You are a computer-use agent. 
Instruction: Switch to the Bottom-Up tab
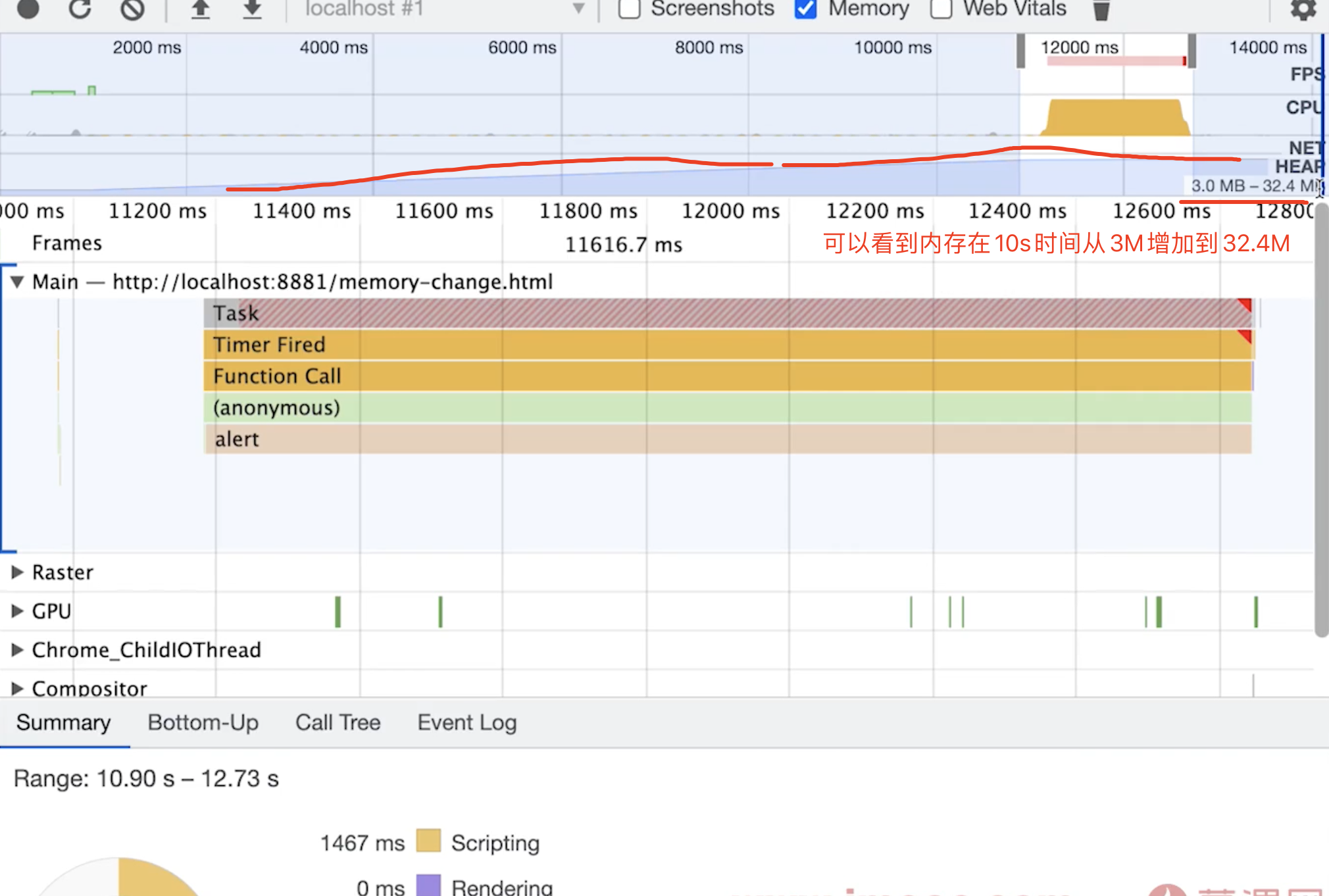click(x=203, y=722)
